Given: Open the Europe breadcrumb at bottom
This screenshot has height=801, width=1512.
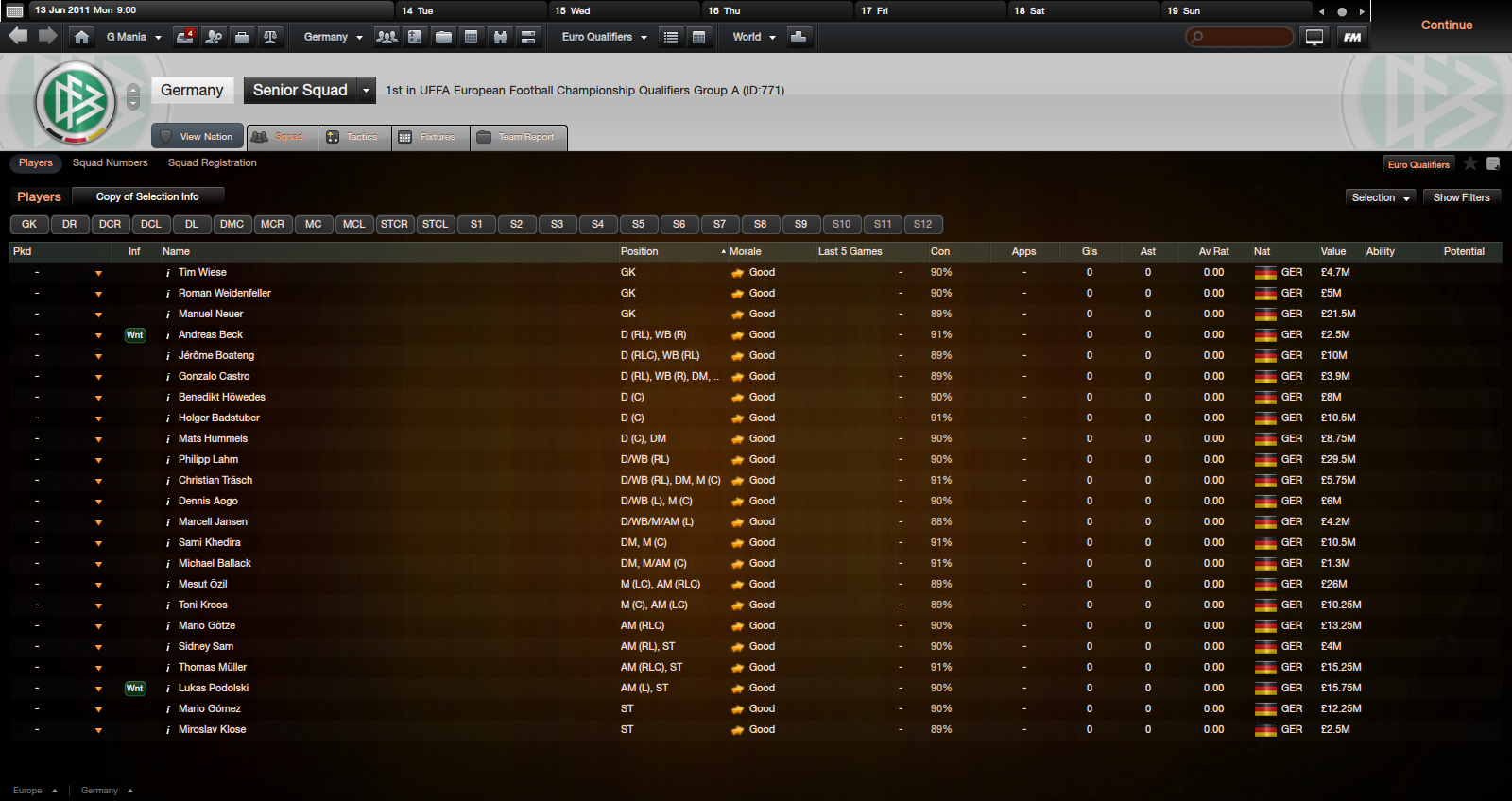Looking at the screenshot, I should (x=35, y=791).
